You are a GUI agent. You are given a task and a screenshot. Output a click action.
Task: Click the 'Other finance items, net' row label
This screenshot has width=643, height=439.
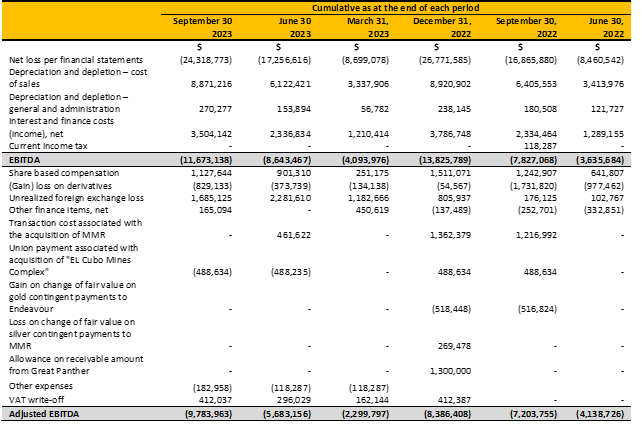59,210
